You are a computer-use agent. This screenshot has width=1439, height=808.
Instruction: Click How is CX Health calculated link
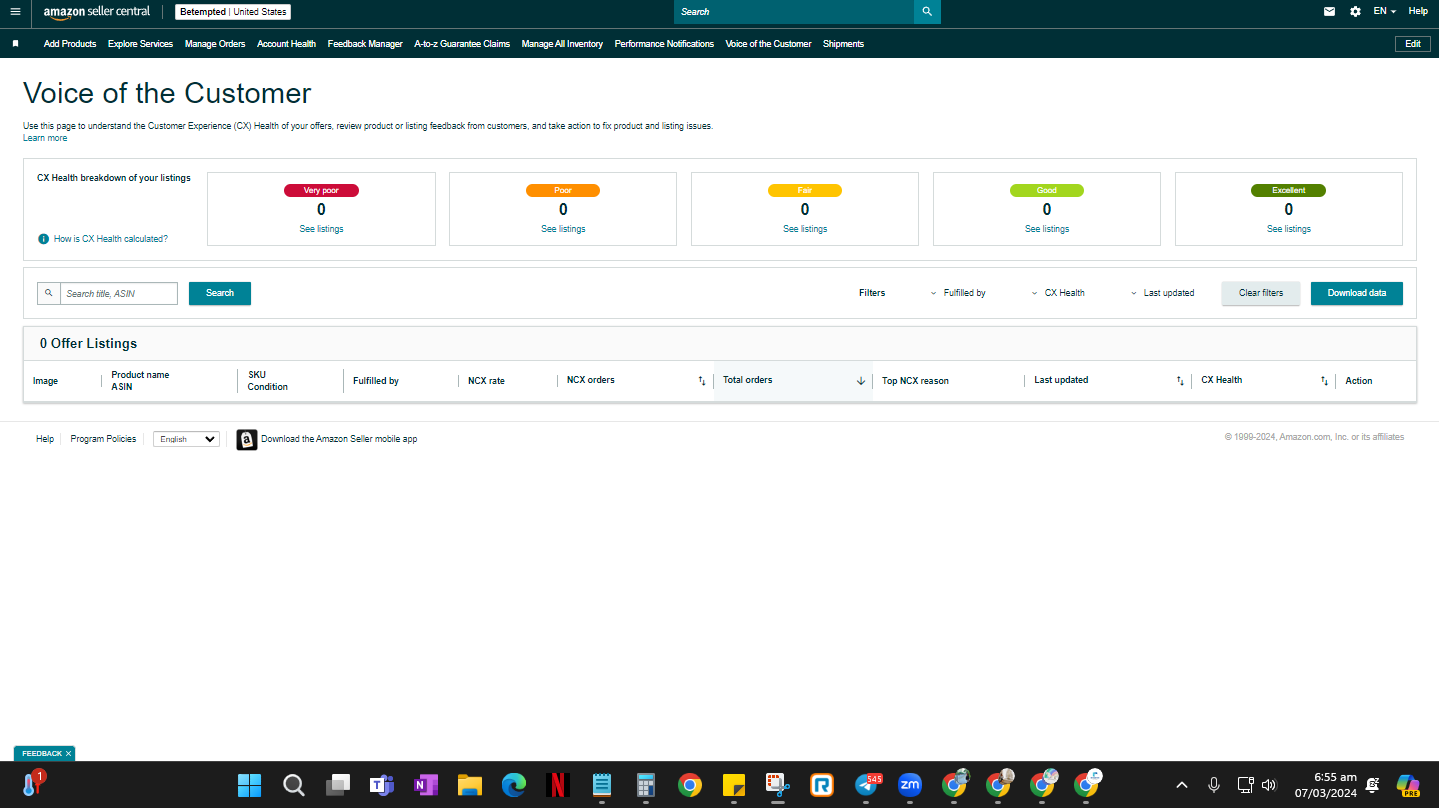[111, 239]
